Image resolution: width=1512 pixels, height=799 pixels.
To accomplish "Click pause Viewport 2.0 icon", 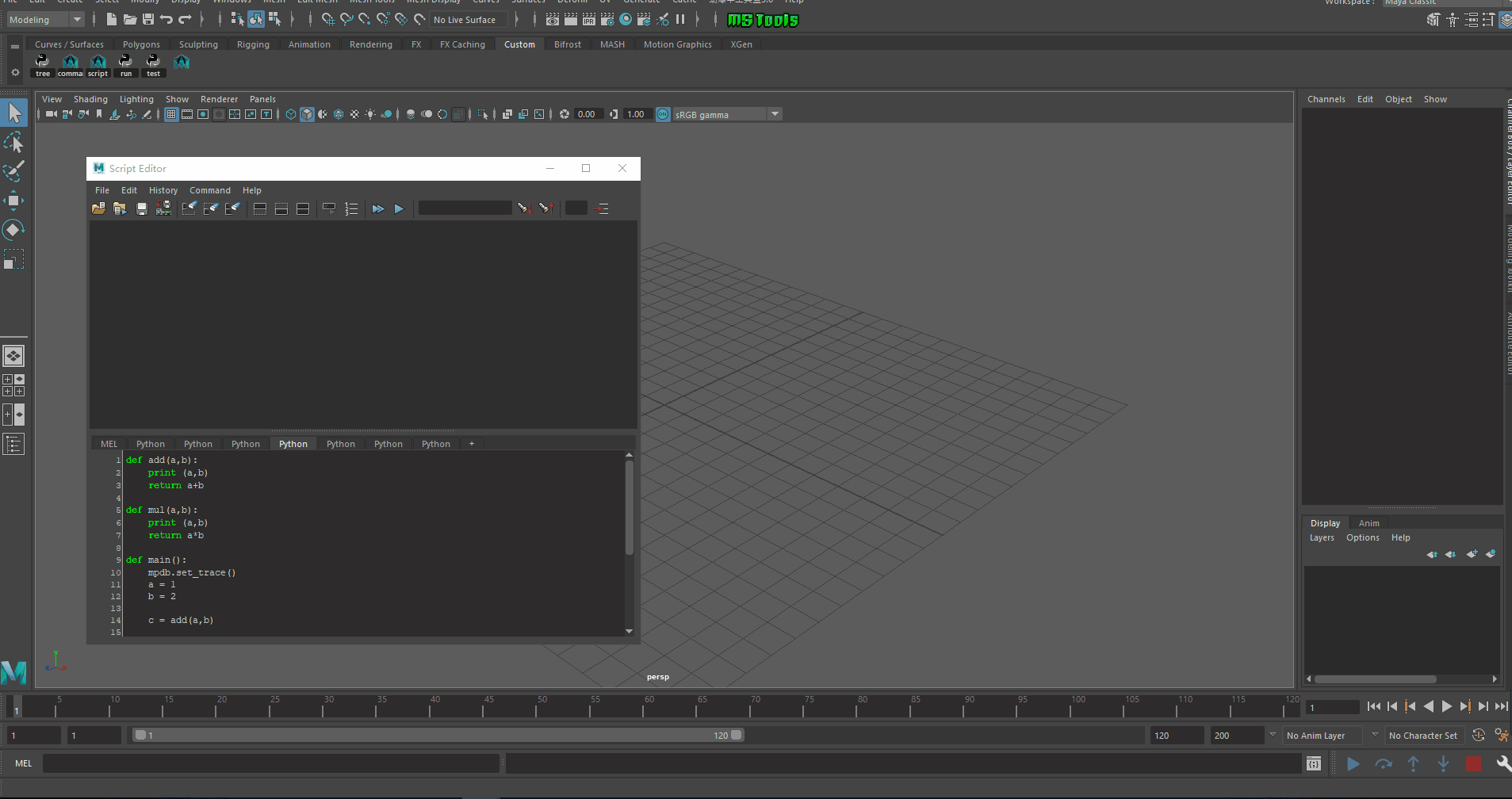I will point(680,19).
